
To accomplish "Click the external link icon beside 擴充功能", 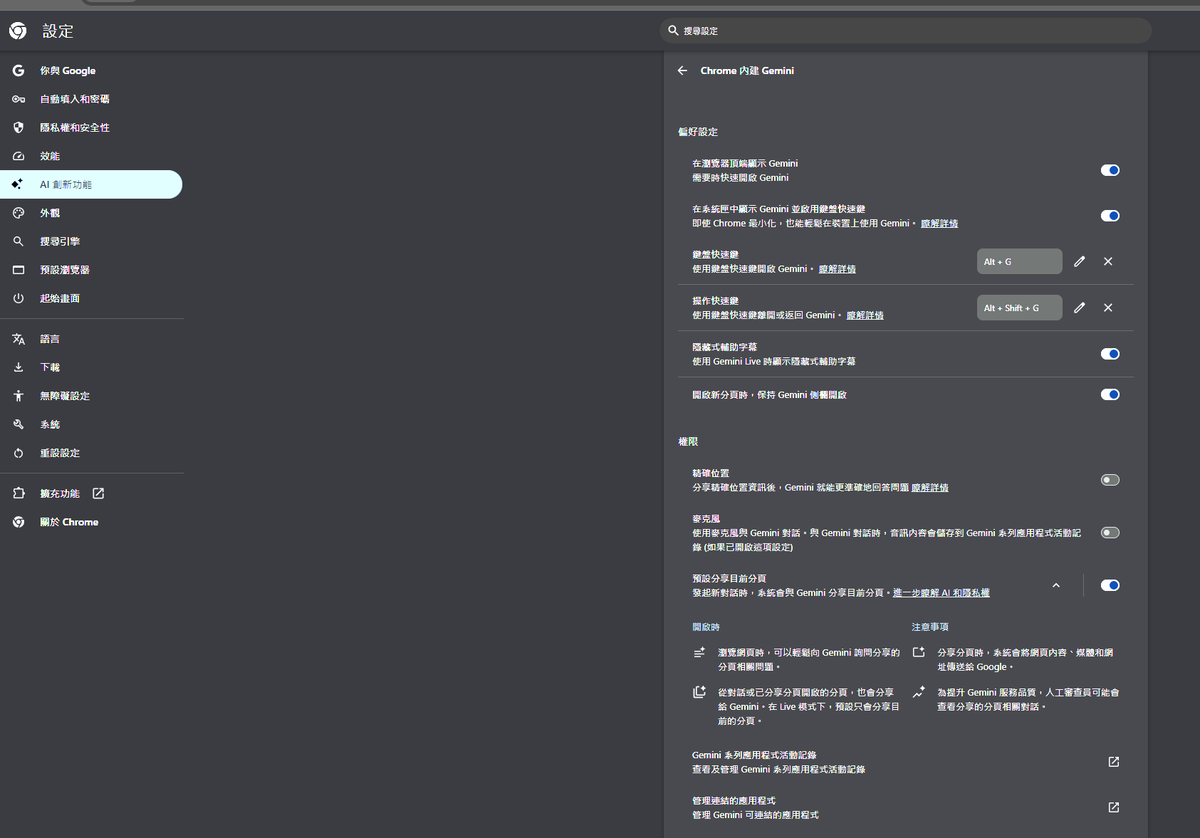I will [98, 493].
